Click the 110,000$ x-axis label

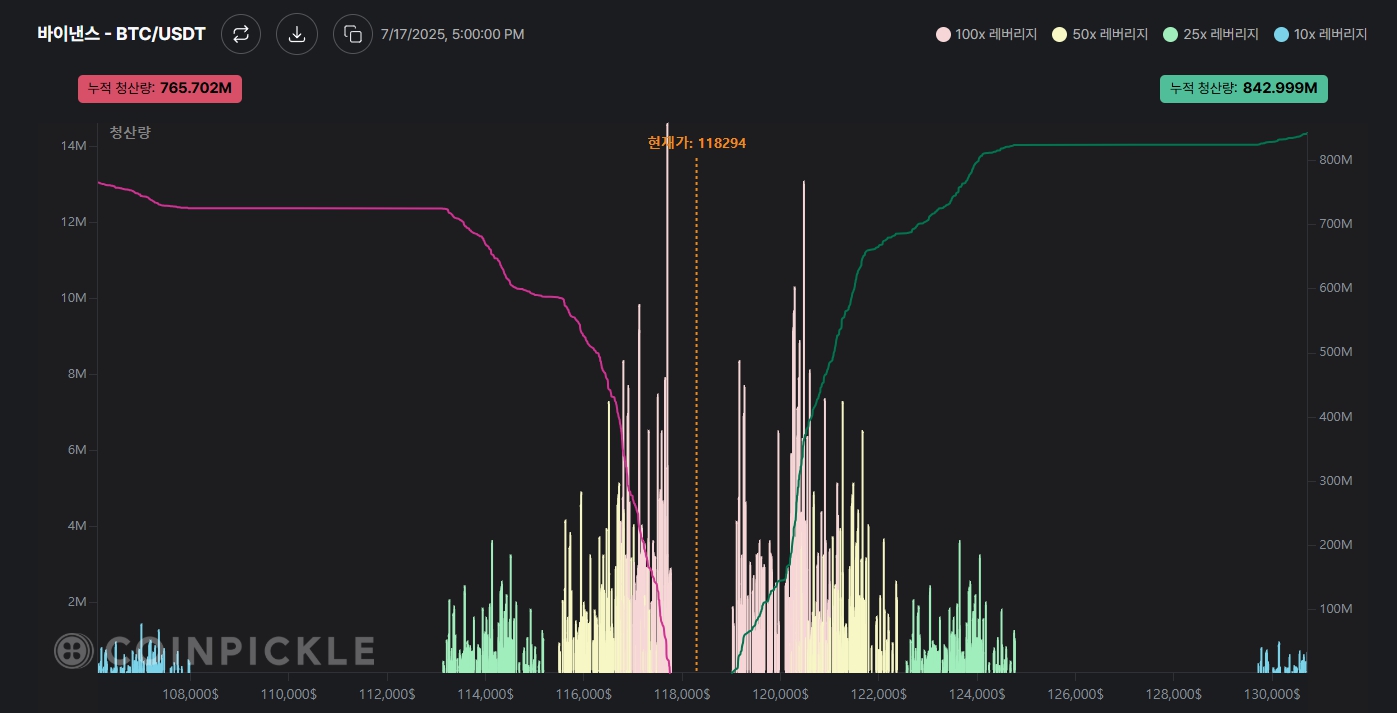click(289, 693)
